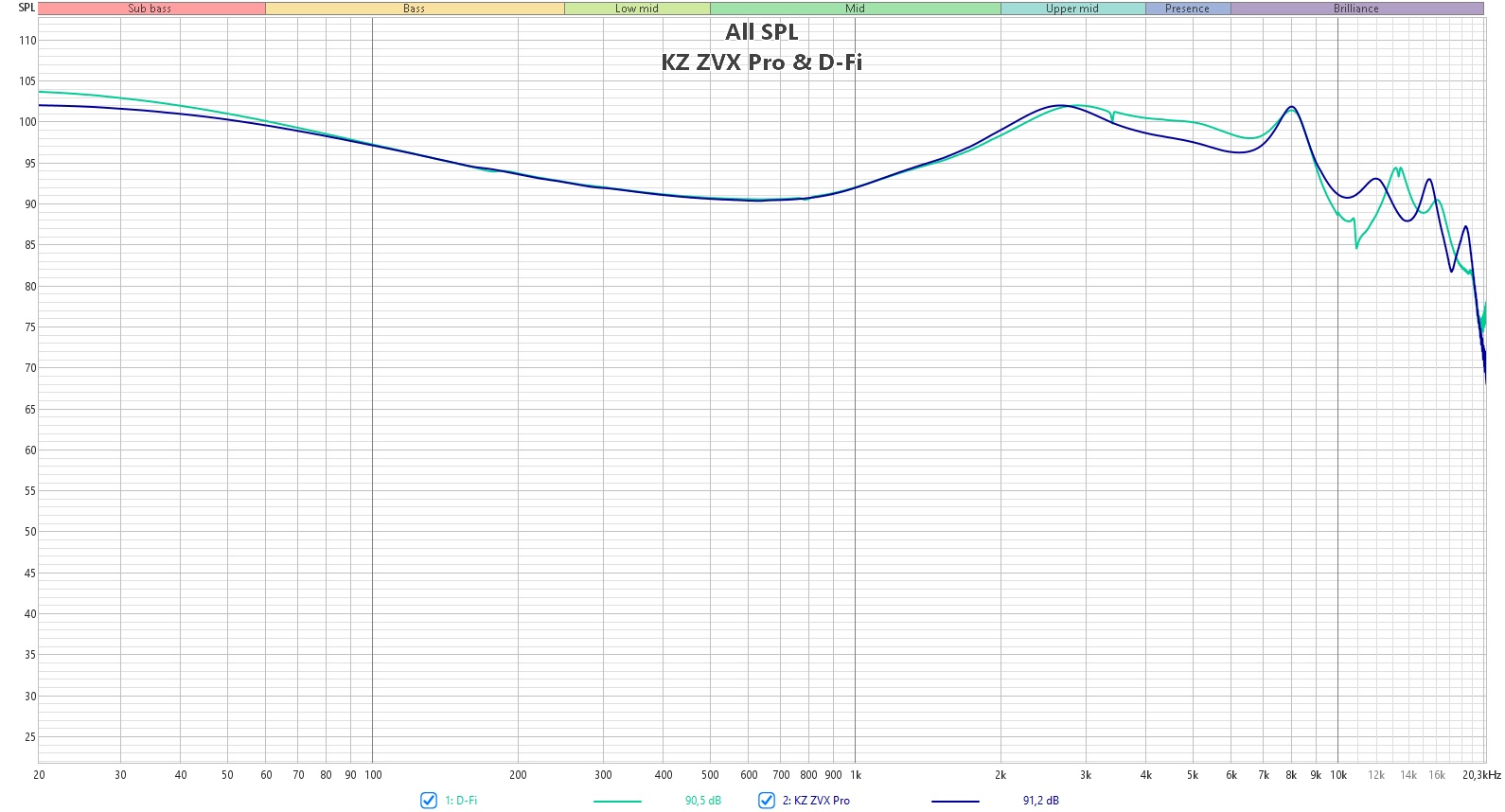Uncheck the 2: KZ ZVX Pro trace checkbox
Screen dimensions: 1505x812
click(x=767, y=801)
